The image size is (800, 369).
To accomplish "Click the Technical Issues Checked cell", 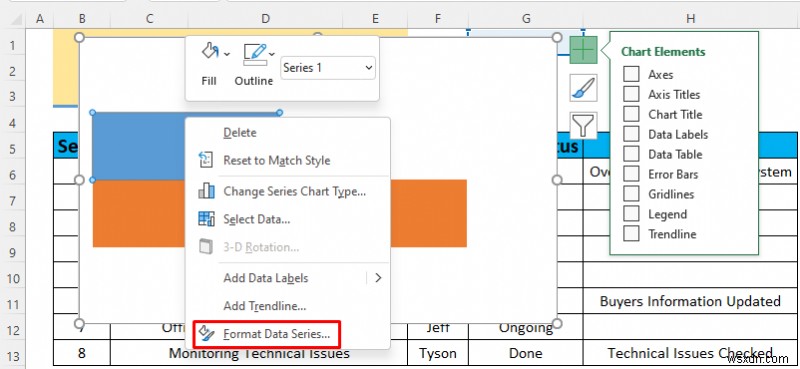I will (x=690, y=353).
